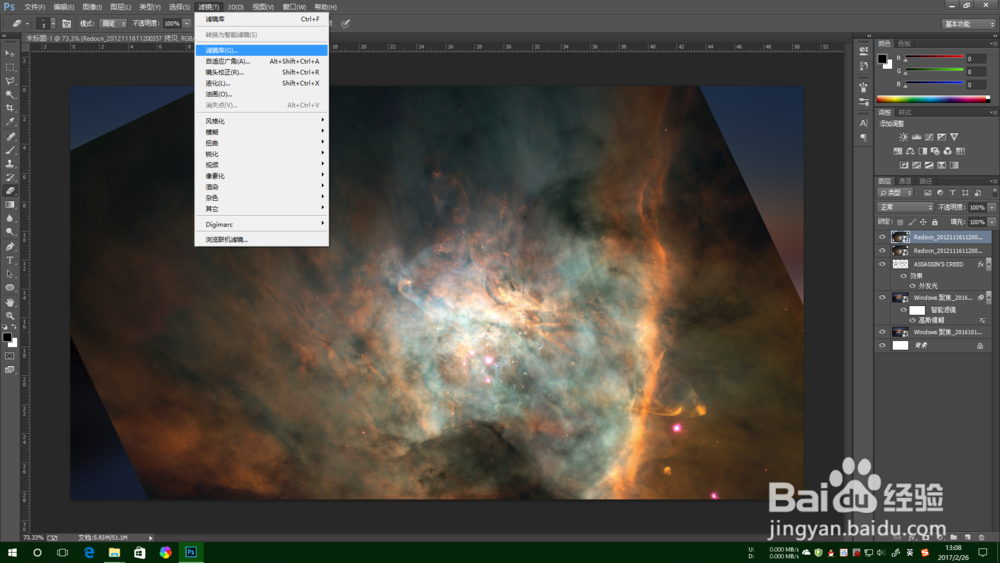Add Color Balance scales adjustment
Viewport: 1000px width, 563px height.
[910, 151]
